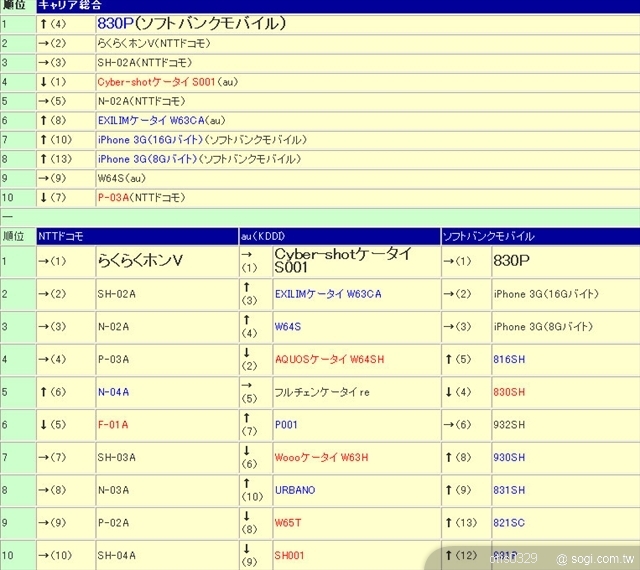Open red Woooケータイ W63H entry
The height and width of the screenshot is (570, 640).
tap(321, 457)
